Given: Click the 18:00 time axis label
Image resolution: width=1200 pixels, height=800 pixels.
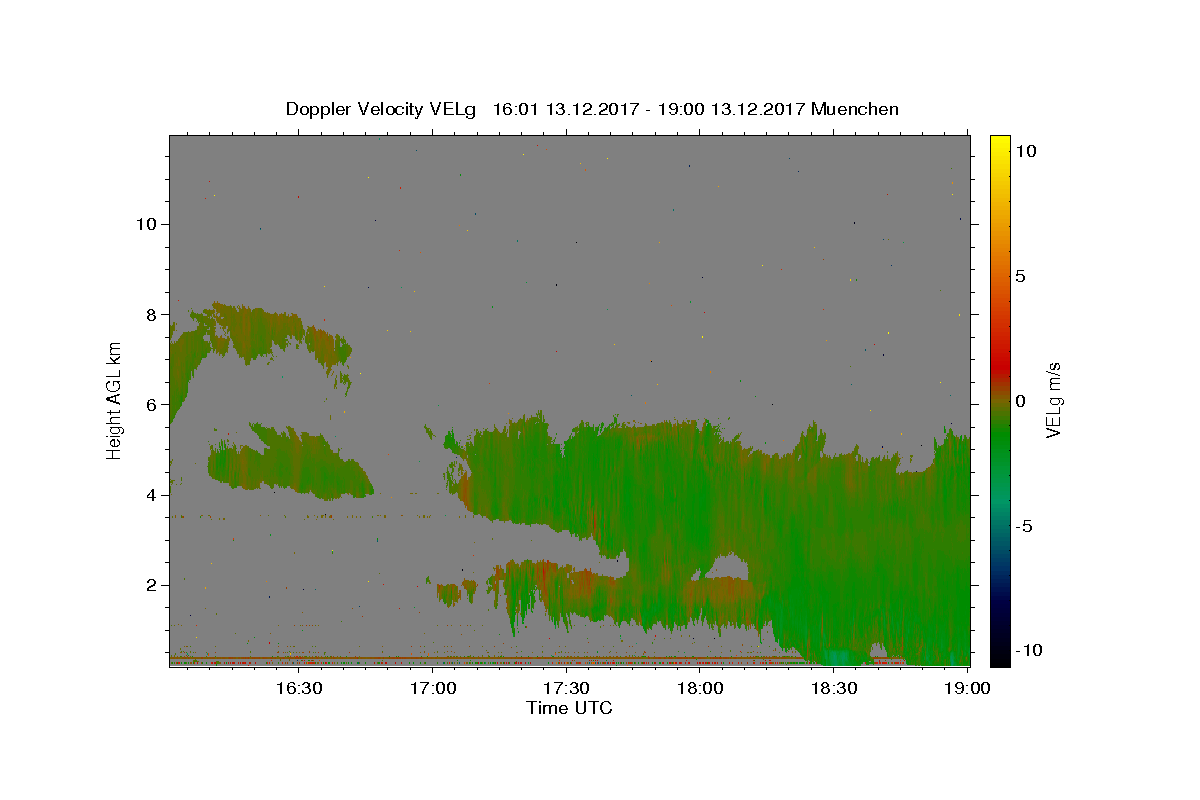Looking at the screenshot, I should point(701,688).
